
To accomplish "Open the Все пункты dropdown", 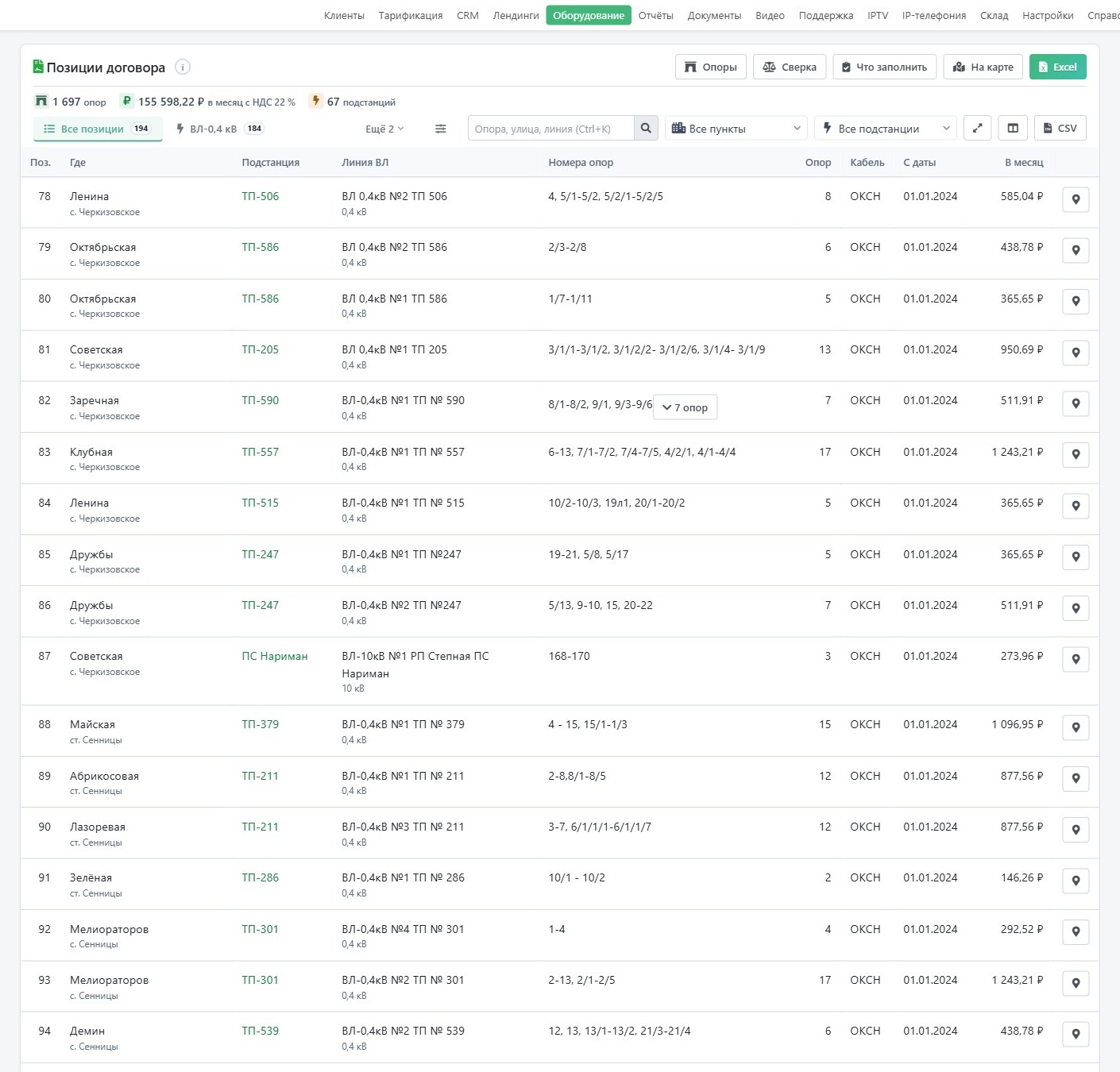I will point(736,129).
